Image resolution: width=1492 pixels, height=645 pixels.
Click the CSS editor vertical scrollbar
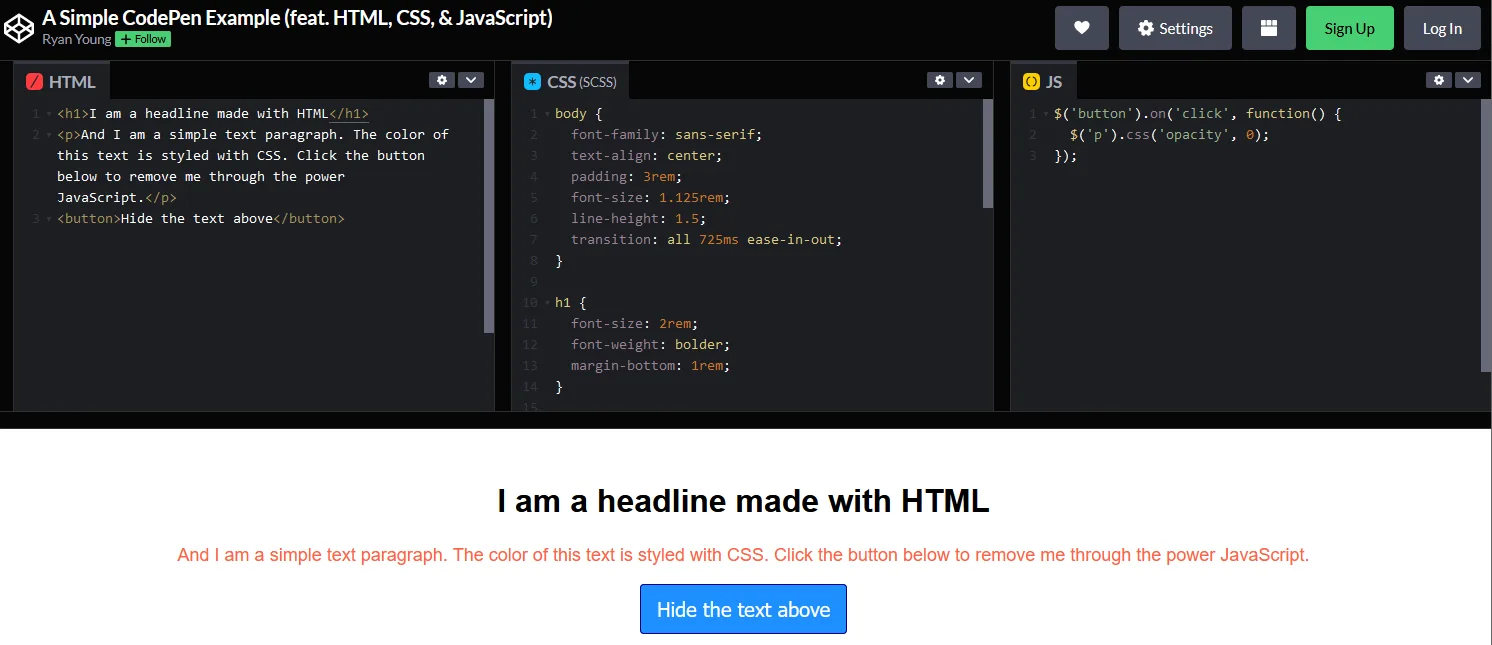[988, 153]
